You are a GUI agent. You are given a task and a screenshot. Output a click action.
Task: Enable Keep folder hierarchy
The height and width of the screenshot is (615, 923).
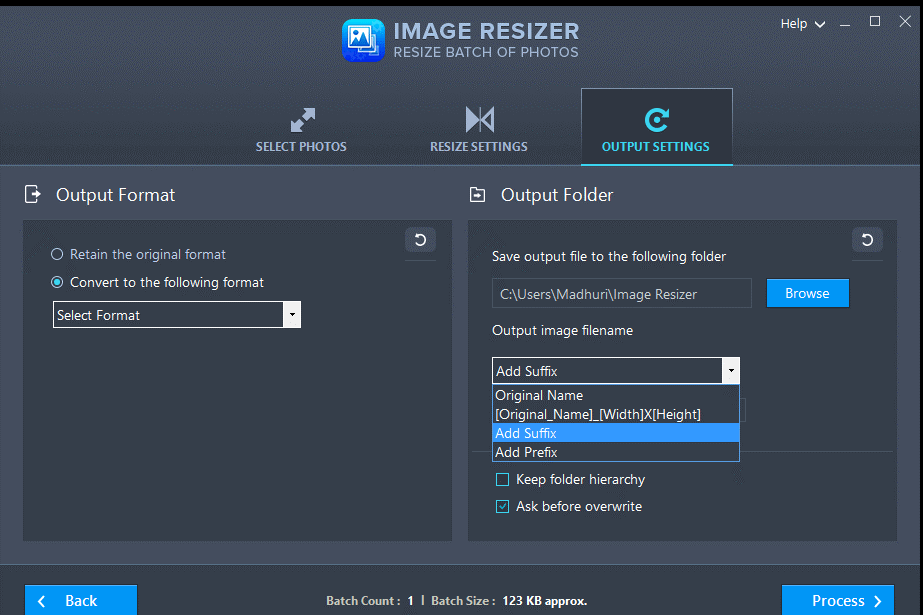(x=502, y=480)
